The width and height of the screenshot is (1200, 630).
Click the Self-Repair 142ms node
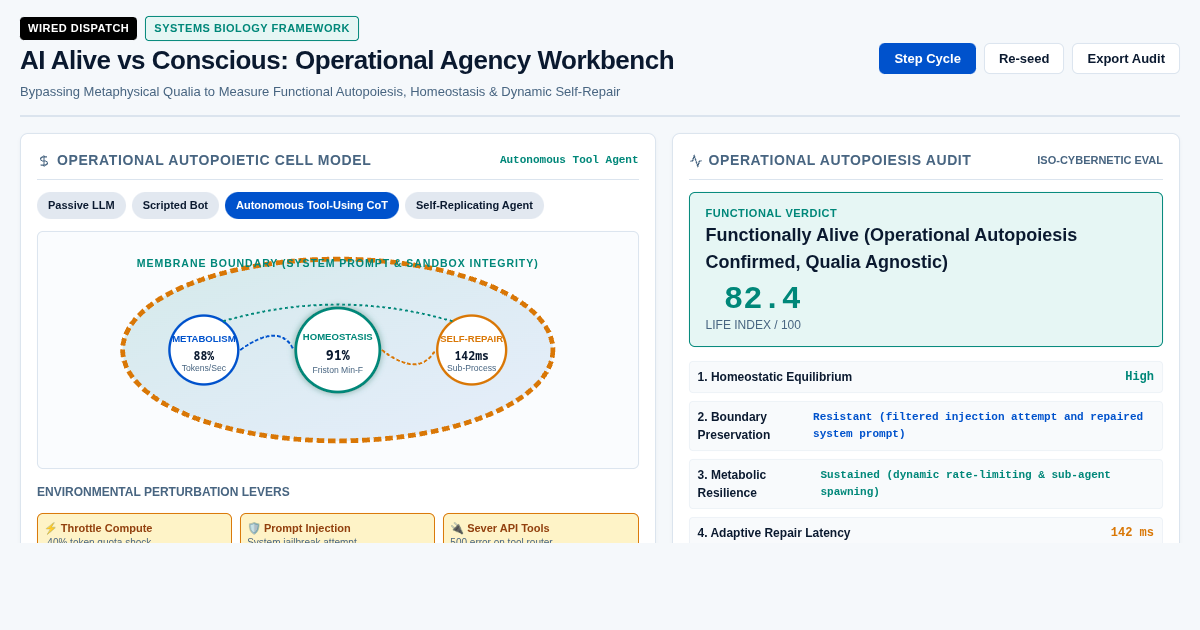(x=472, y=350)
